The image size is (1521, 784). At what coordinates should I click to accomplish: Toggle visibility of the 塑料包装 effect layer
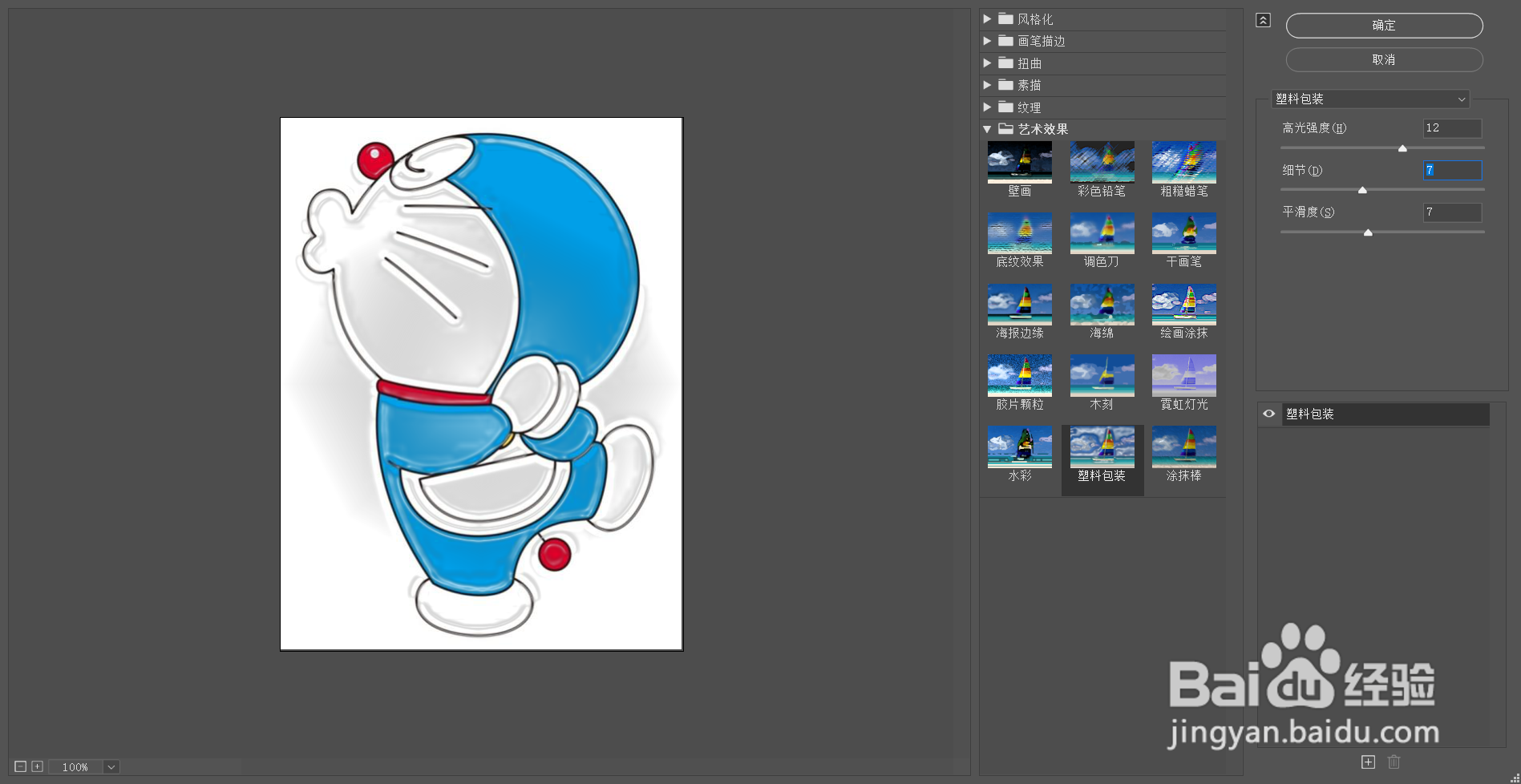point(1269,414)
